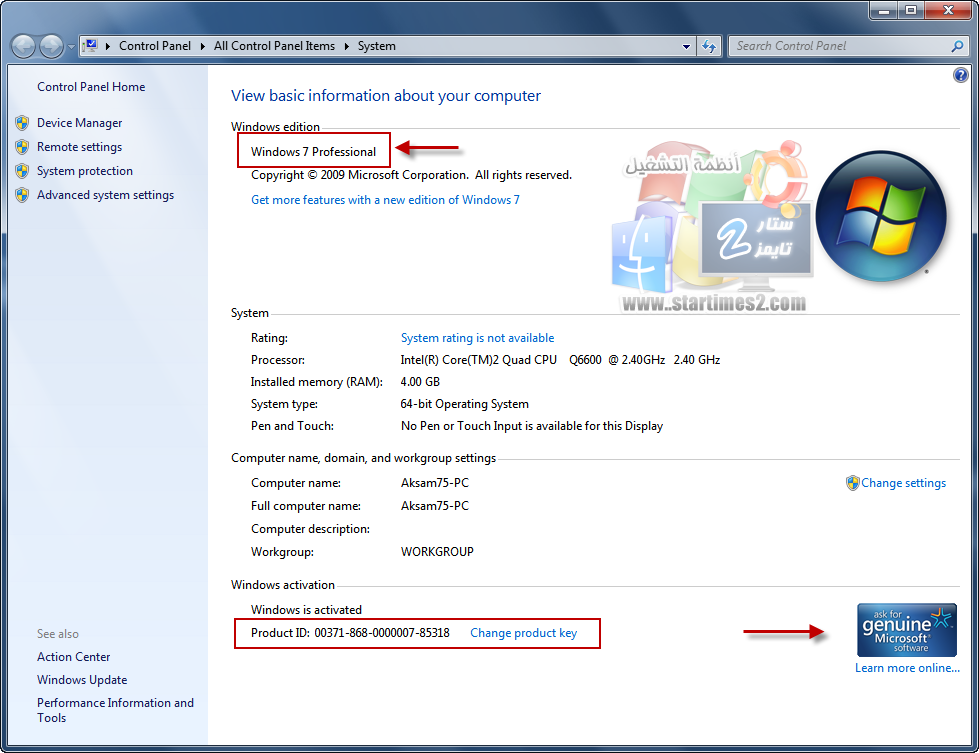Open Windows Update under See also
Image resolution: width=979 pixels, height=753 pixels.
[82, 680]
